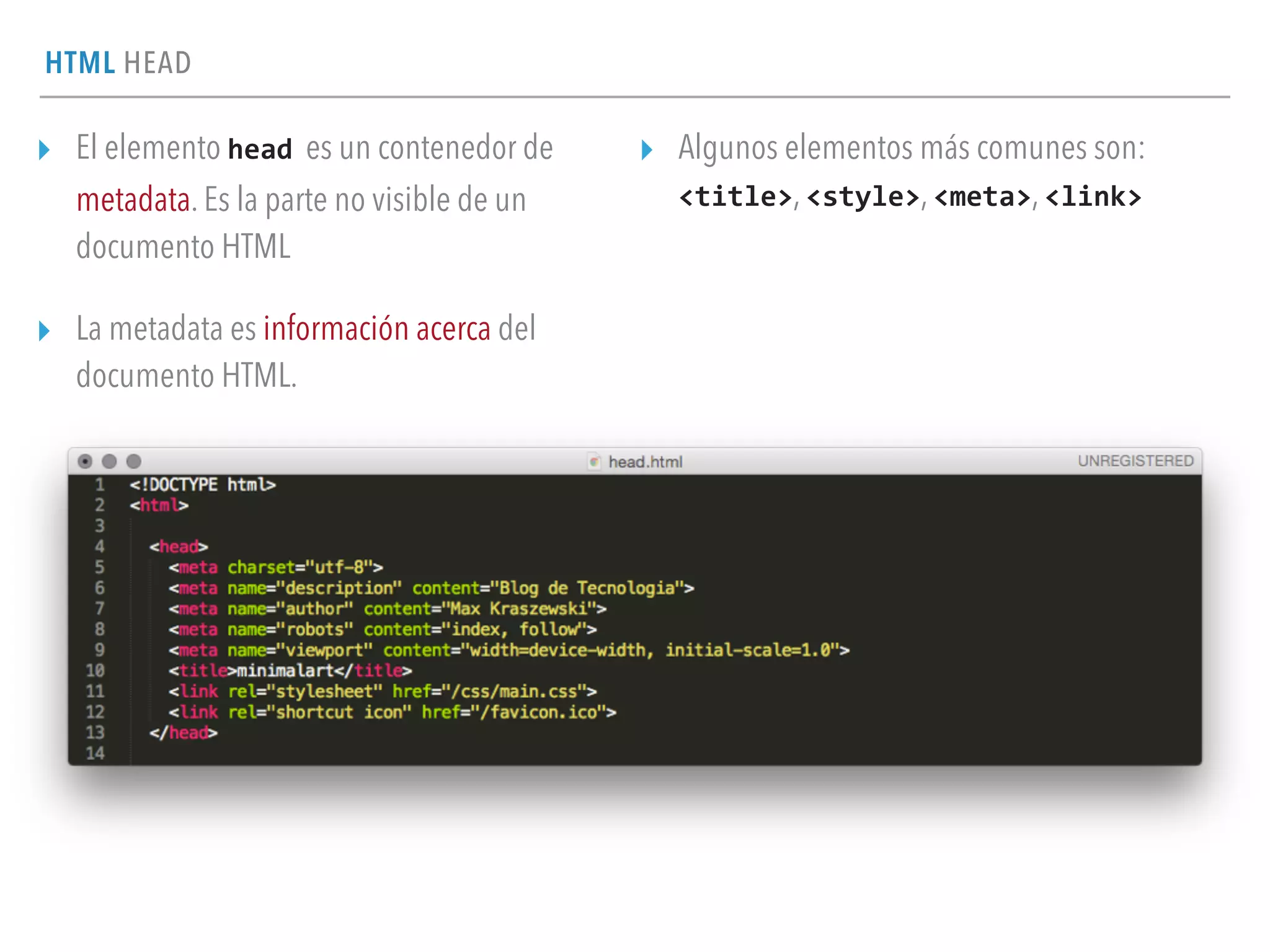
Task: Select line number 4 in gutter
Action: [99, 546]
